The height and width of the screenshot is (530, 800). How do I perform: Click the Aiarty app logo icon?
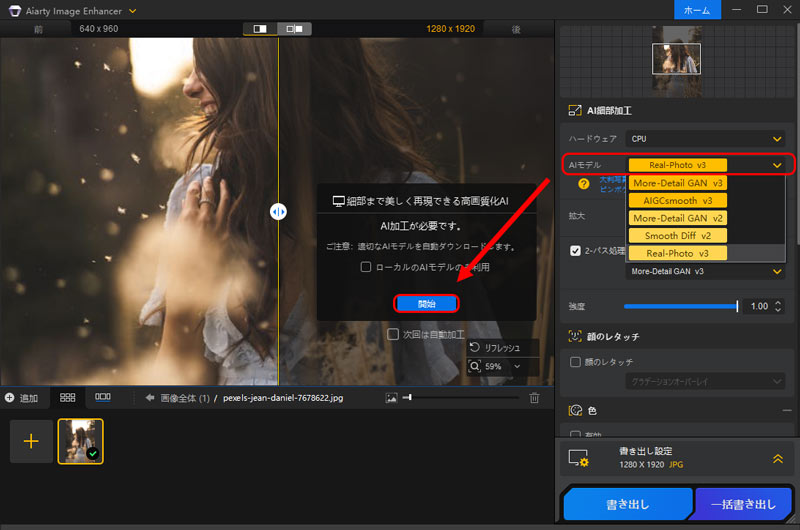point(15,10)
